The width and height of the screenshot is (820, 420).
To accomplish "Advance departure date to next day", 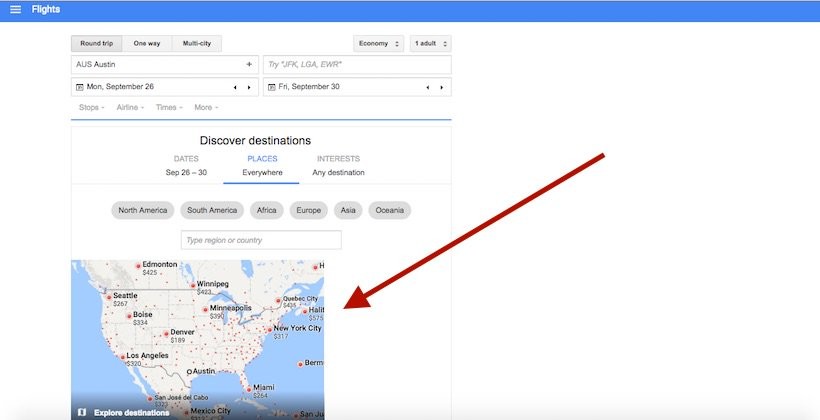I will pyautogui.click(x=249, y=87).
